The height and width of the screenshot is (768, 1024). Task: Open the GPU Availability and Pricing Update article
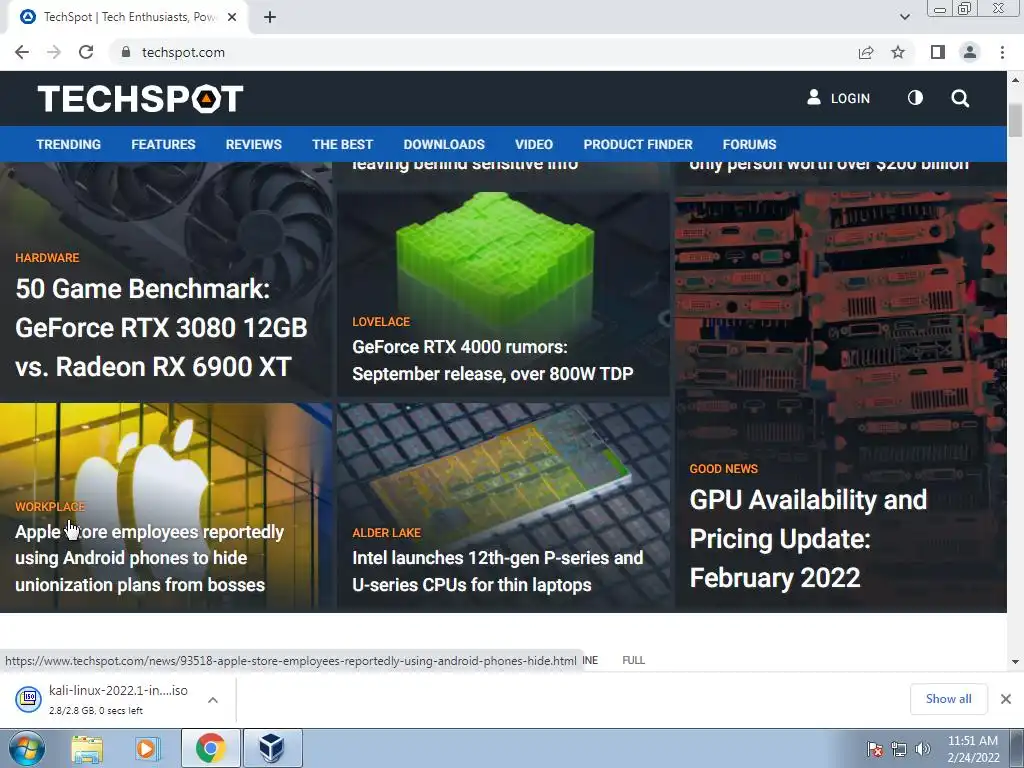808,539
